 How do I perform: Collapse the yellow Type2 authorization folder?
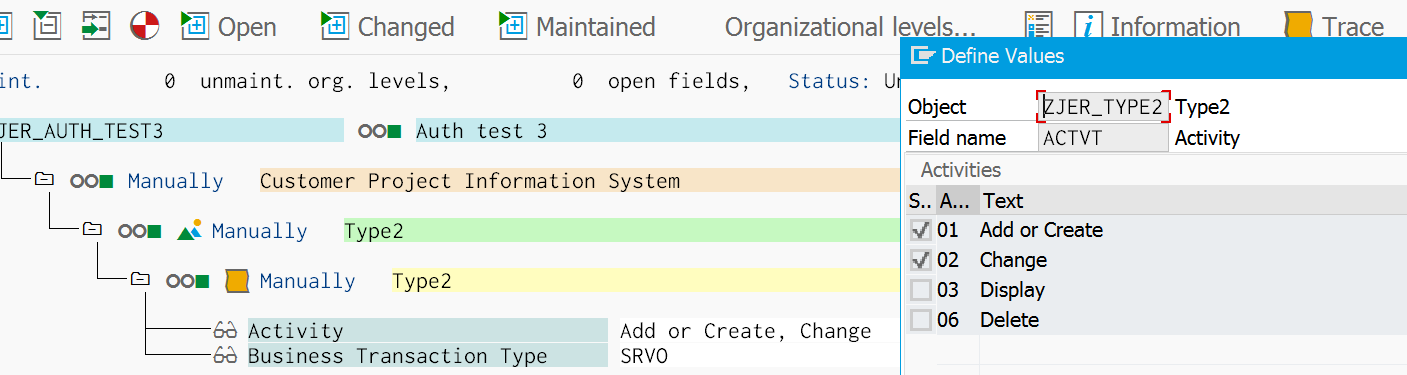(x=140, y=280)
